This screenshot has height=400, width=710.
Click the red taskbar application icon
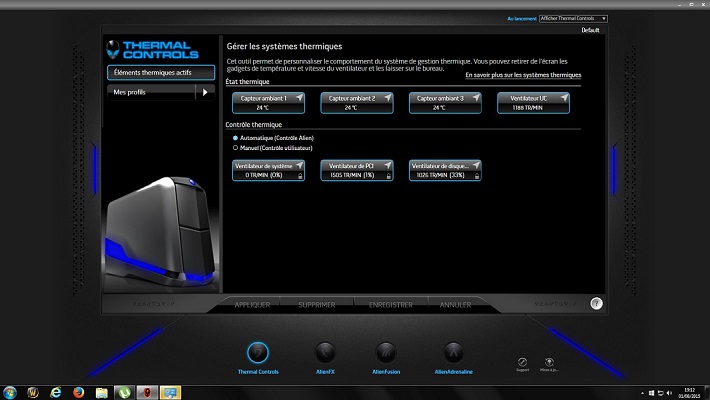[147, 392]
